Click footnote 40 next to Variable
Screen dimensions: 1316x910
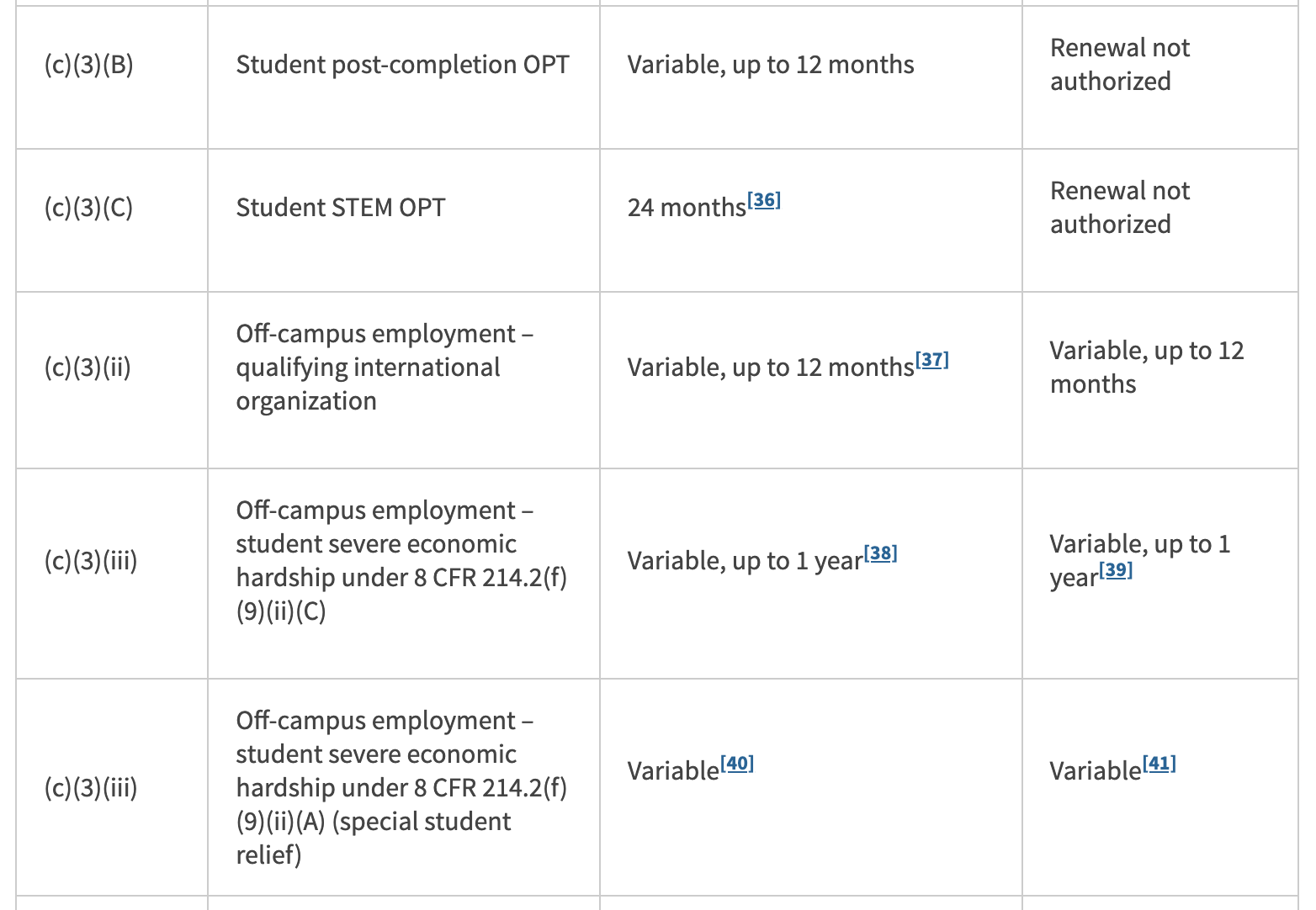click(737, 764)
